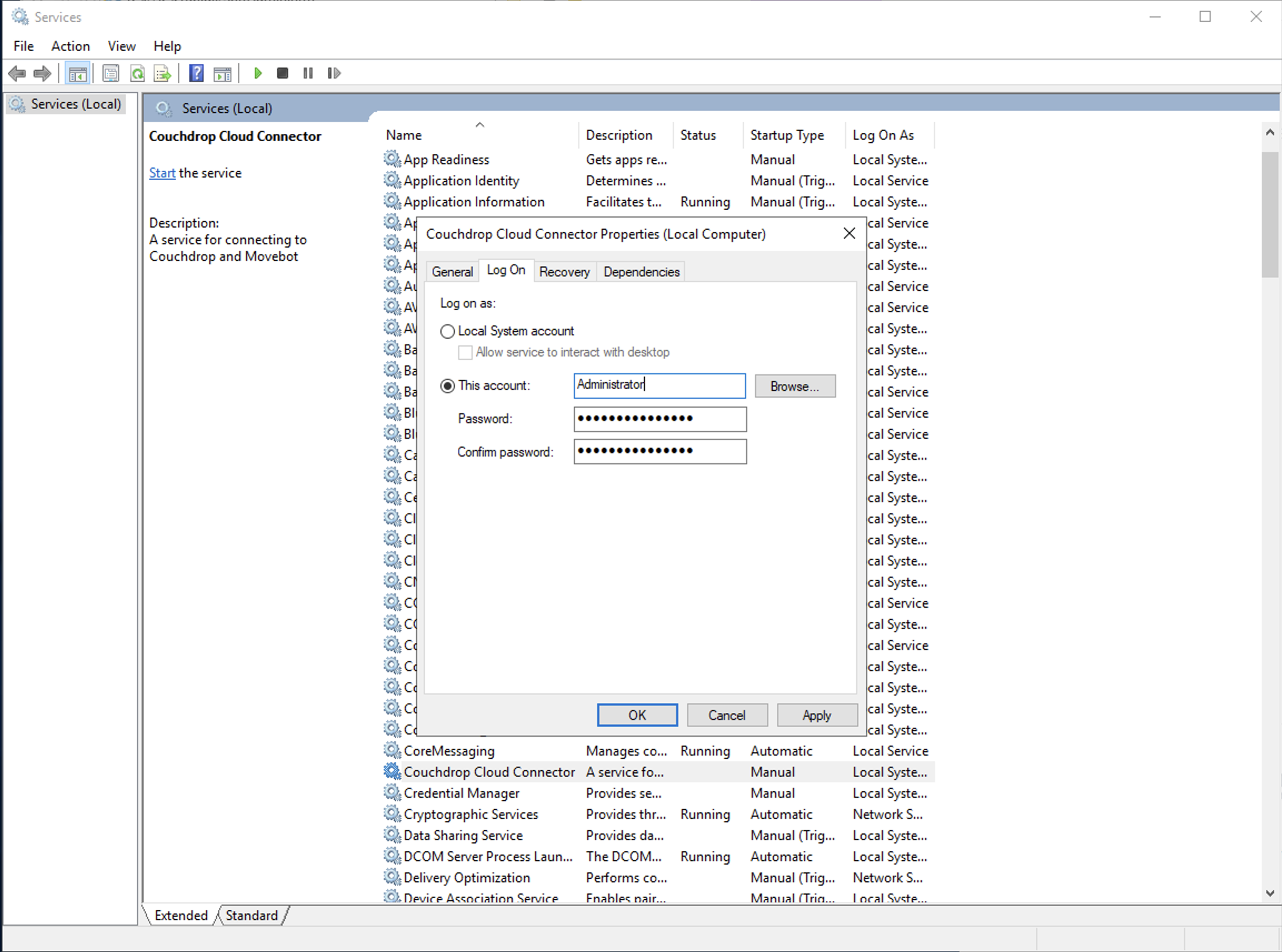Select the Delivery Optimization row
The width and height of the screenshot is (1282, 952).
tap(658, 877)
